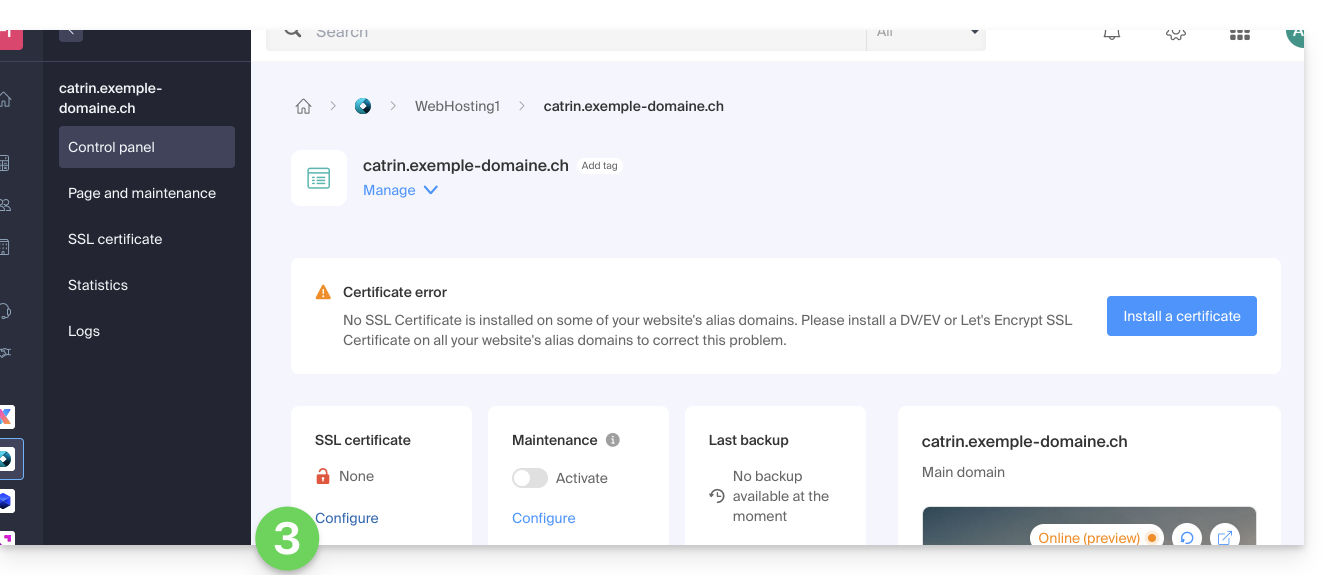Open the settings gear in top bar
This screenshot has height=575, width=1334.
(1175, 34)
